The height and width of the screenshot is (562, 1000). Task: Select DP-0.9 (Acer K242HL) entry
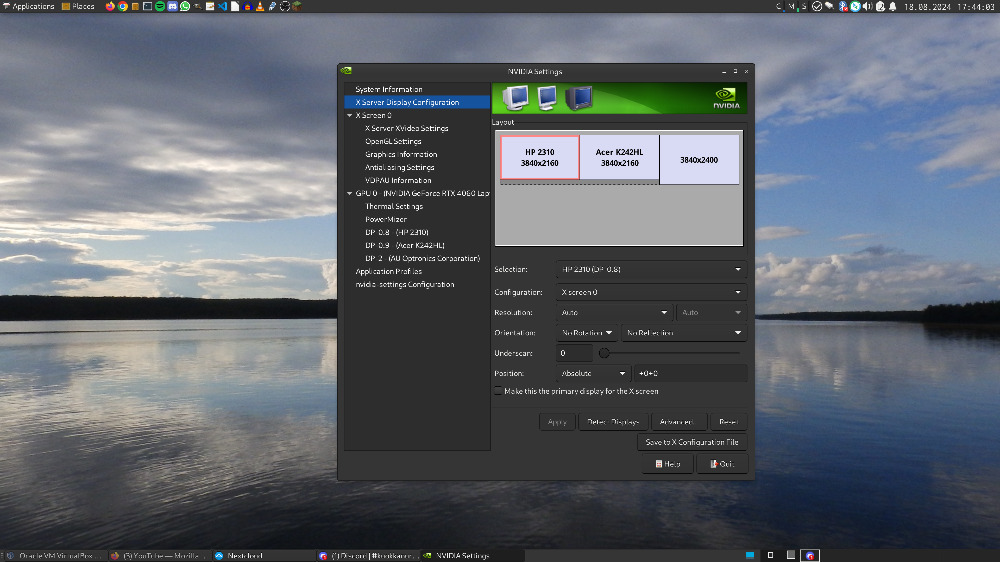(404, 246)
